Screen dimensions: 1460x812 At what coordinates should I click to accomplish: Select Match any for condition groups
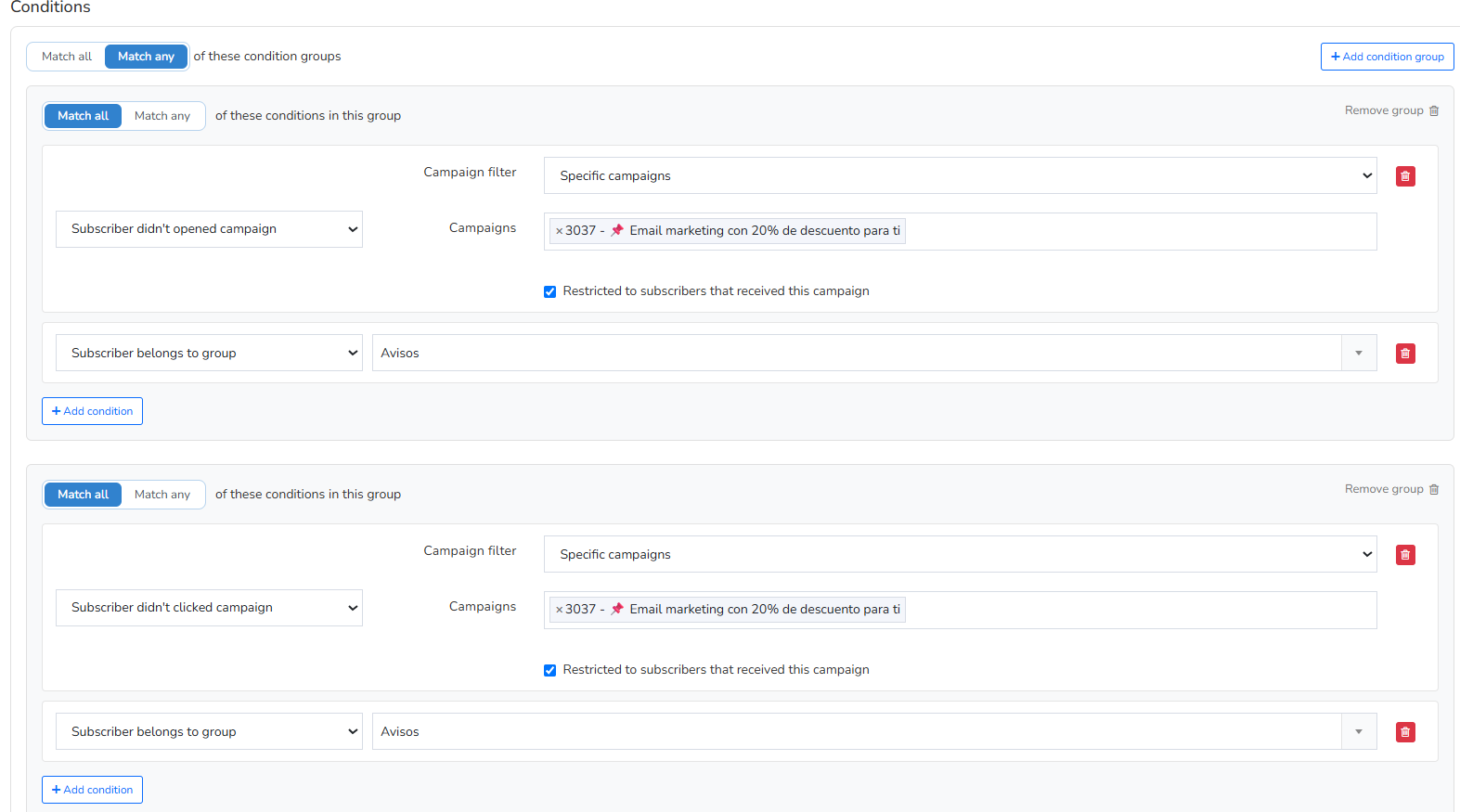pyautogui.click(x=146, y=57)
